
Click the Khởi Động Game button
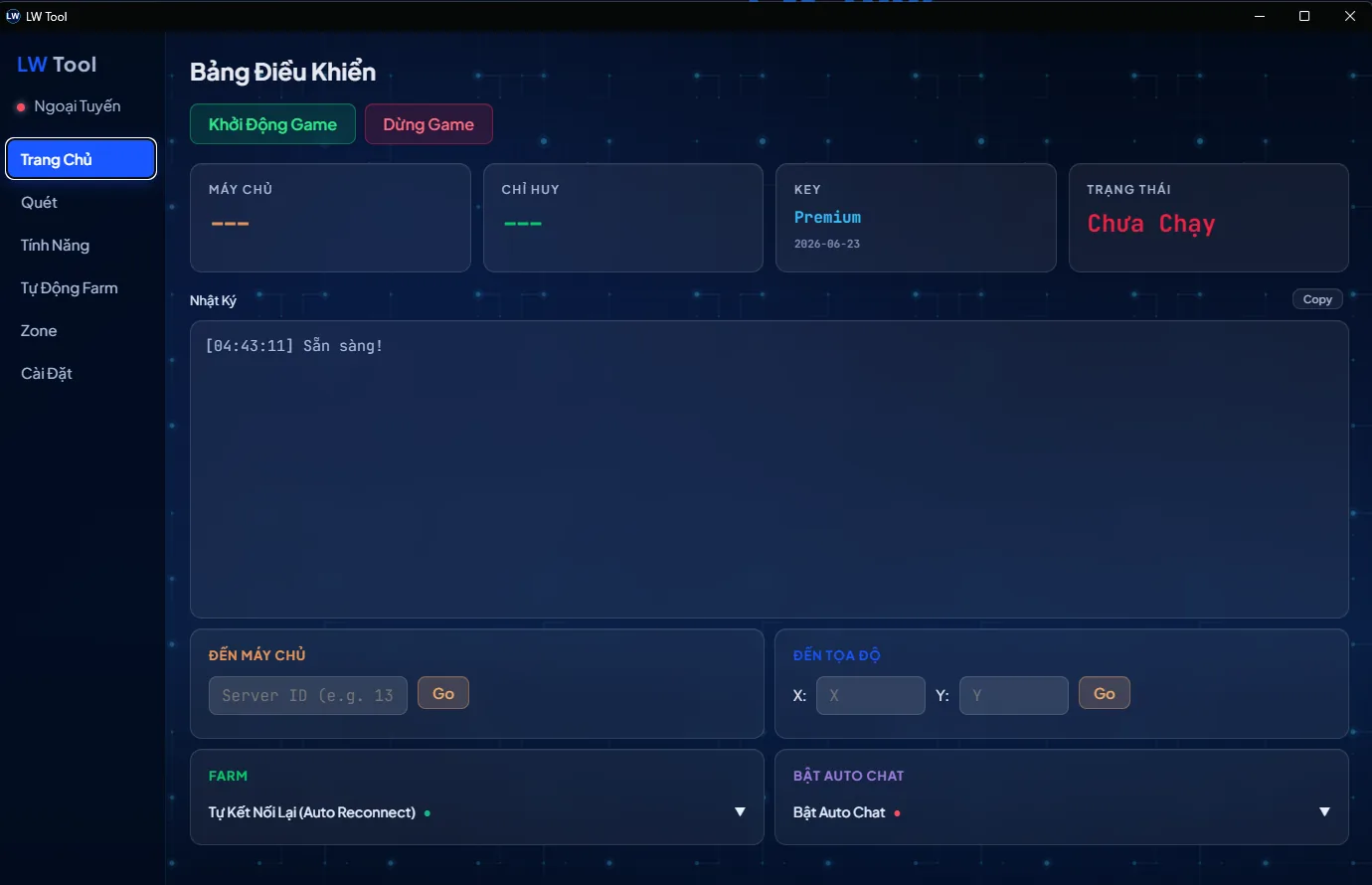click(272, 124)
